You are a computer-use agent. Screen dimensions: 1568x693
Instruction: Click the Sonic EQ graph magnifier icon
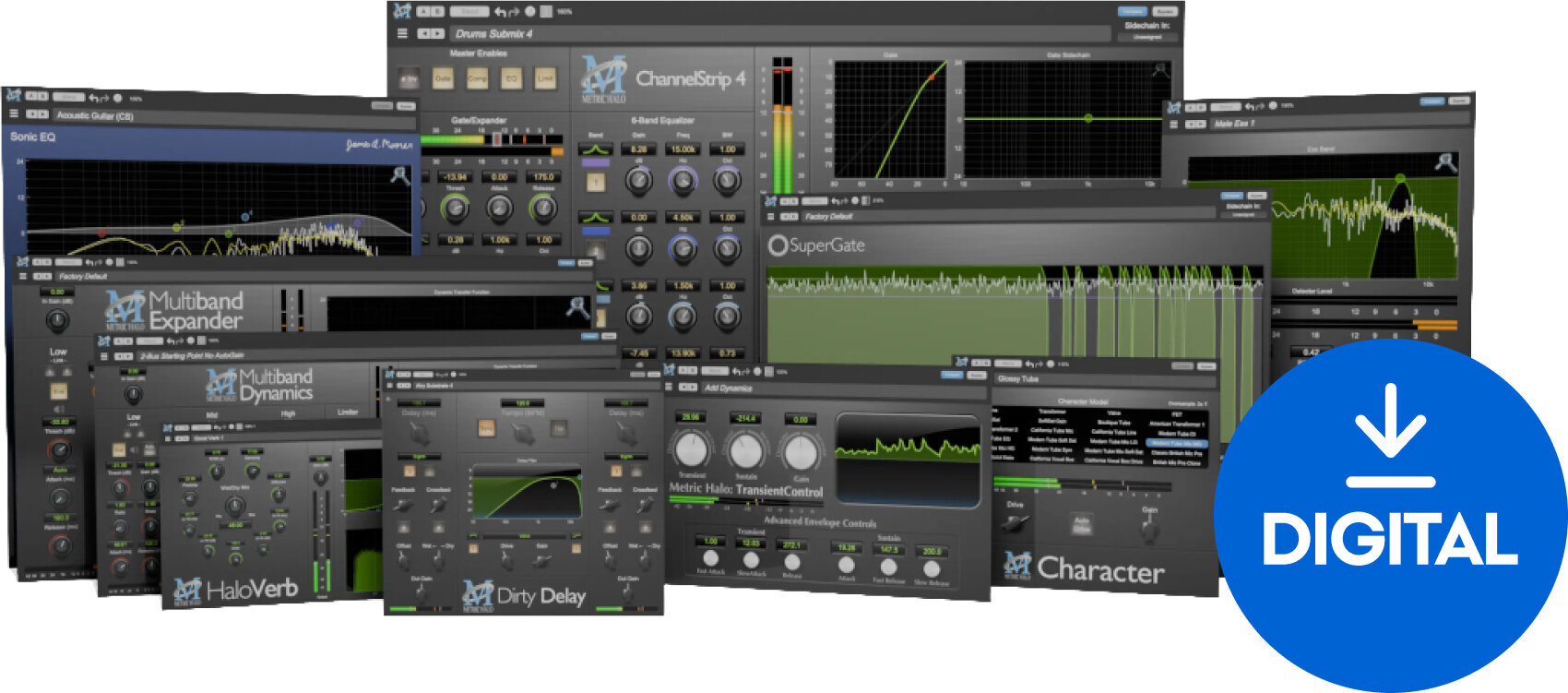[400, 174]
